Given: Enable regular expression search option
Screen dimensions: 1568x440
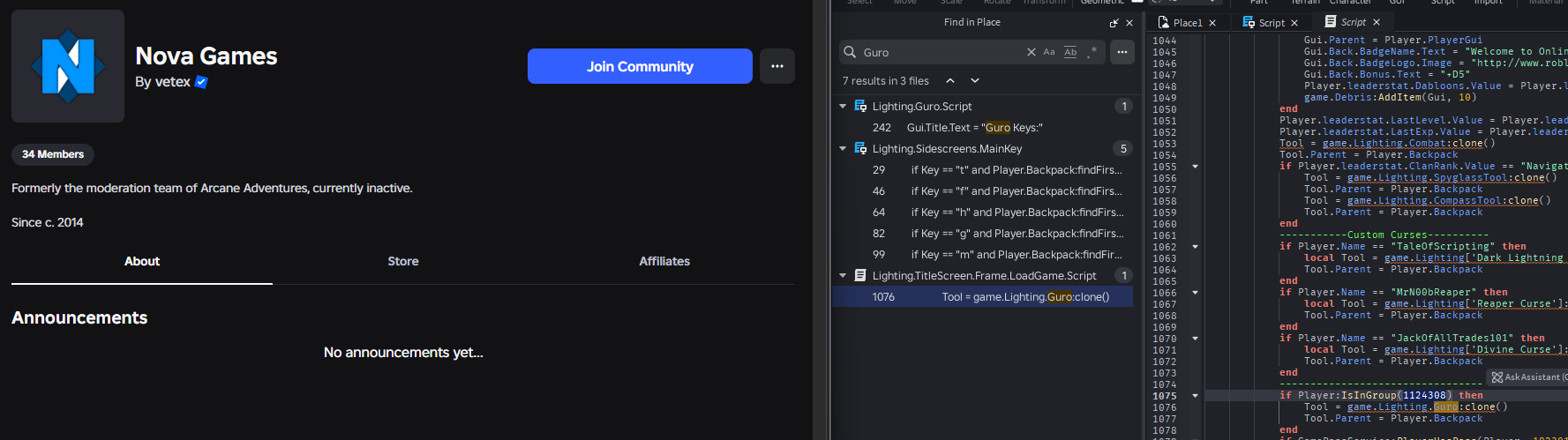Looking at the screenshot, I should click(1092, 52).
